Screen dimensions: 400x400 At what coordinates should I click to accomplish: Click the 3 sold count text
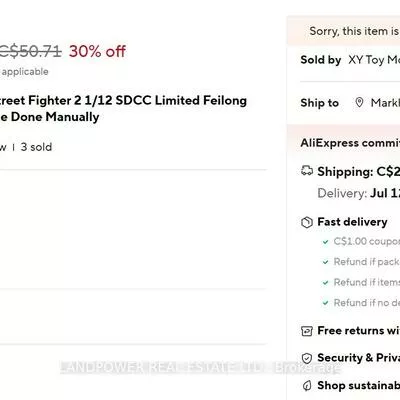(x=36, y=147)
